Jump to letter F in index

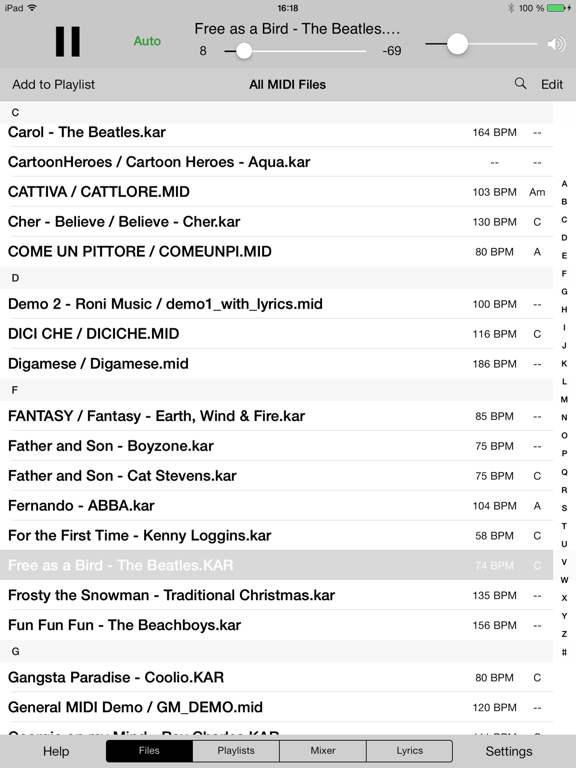coord(564,274)
